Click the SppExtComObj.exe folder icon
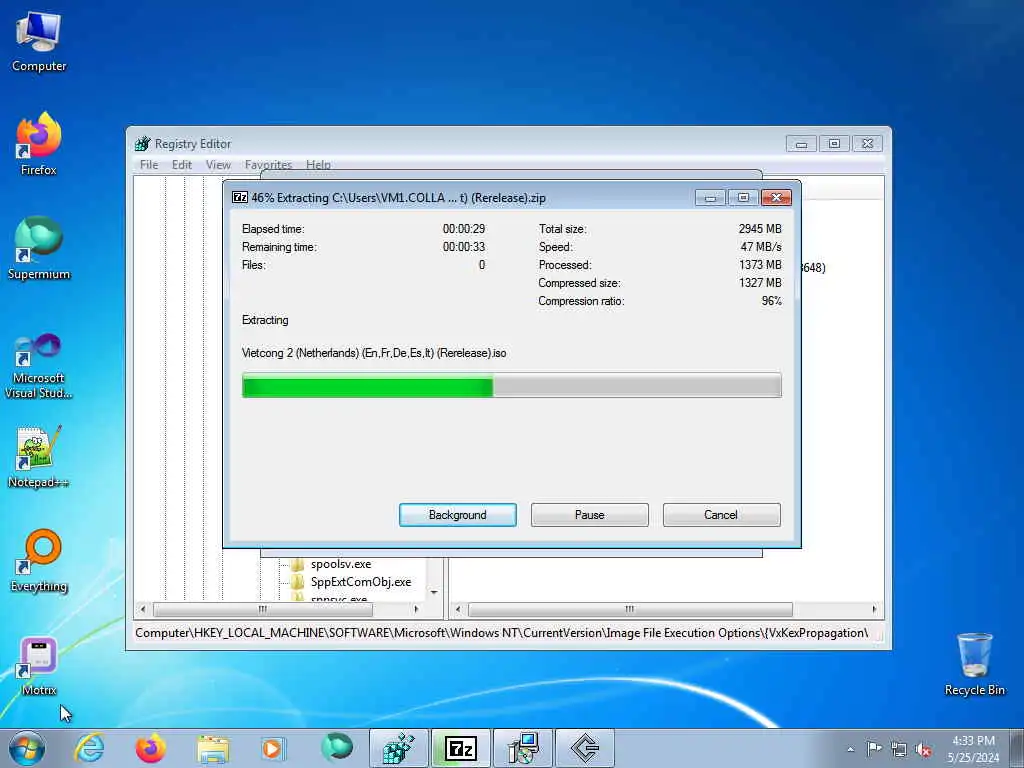Viewport: 1024px width, 768px height. click(x=298, y=582)
